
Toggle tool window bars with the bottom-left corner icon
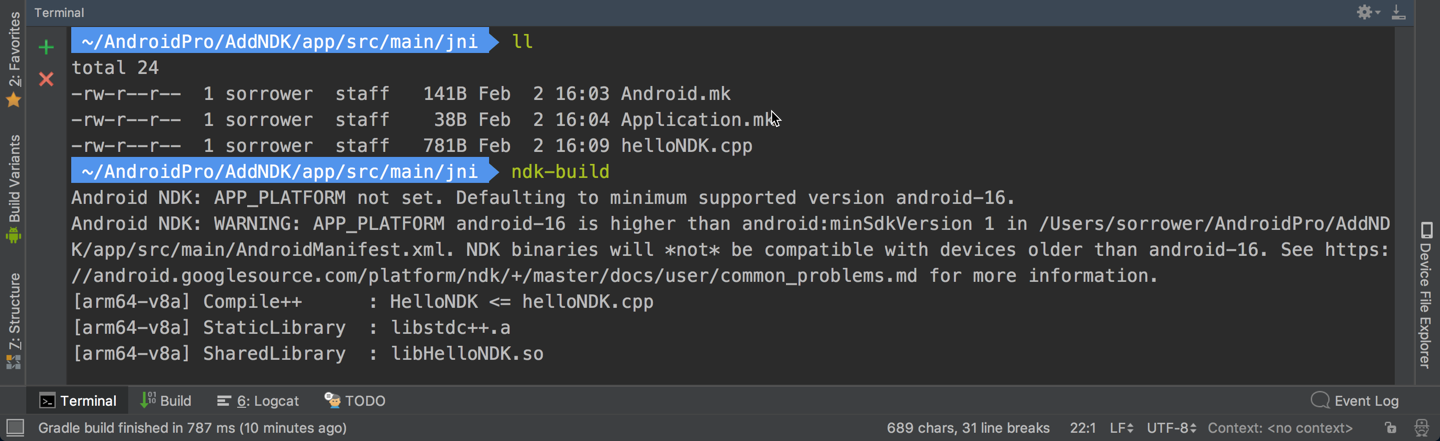pyautogui.click(x=14, y=428)
